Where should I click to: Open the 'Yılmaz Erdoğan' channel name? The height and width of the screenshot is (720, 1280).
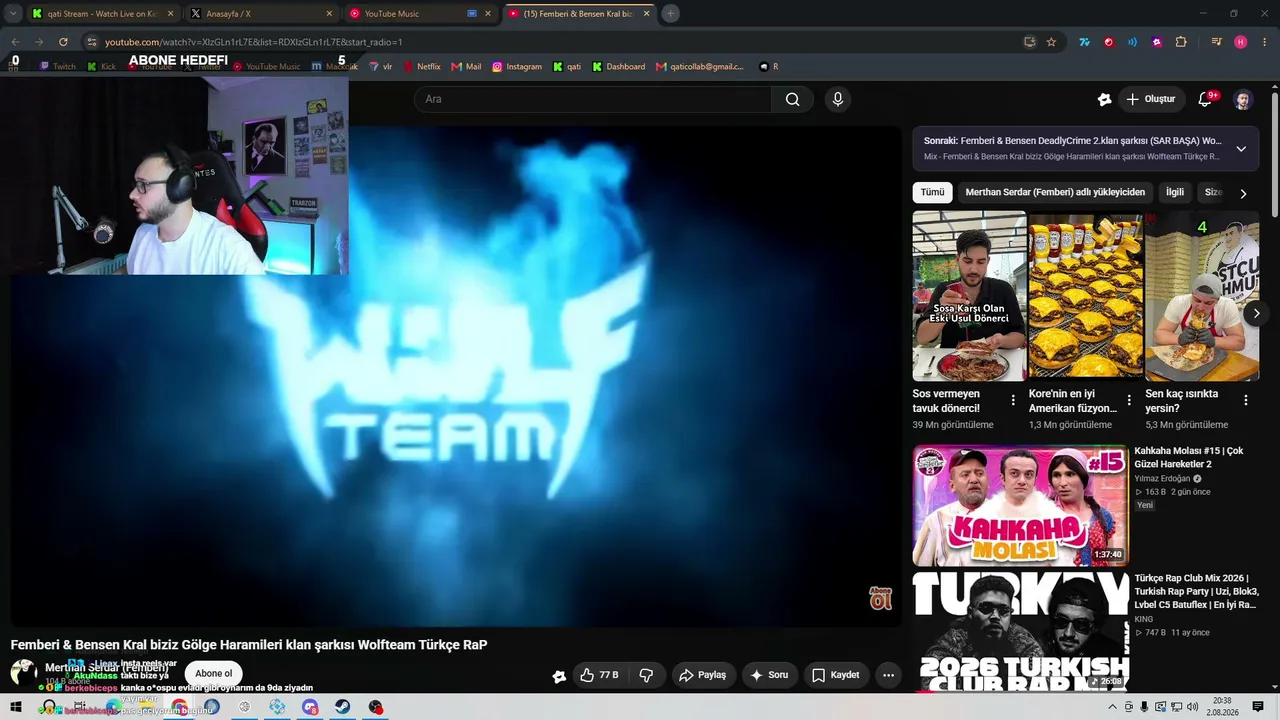coord(1164,479)
